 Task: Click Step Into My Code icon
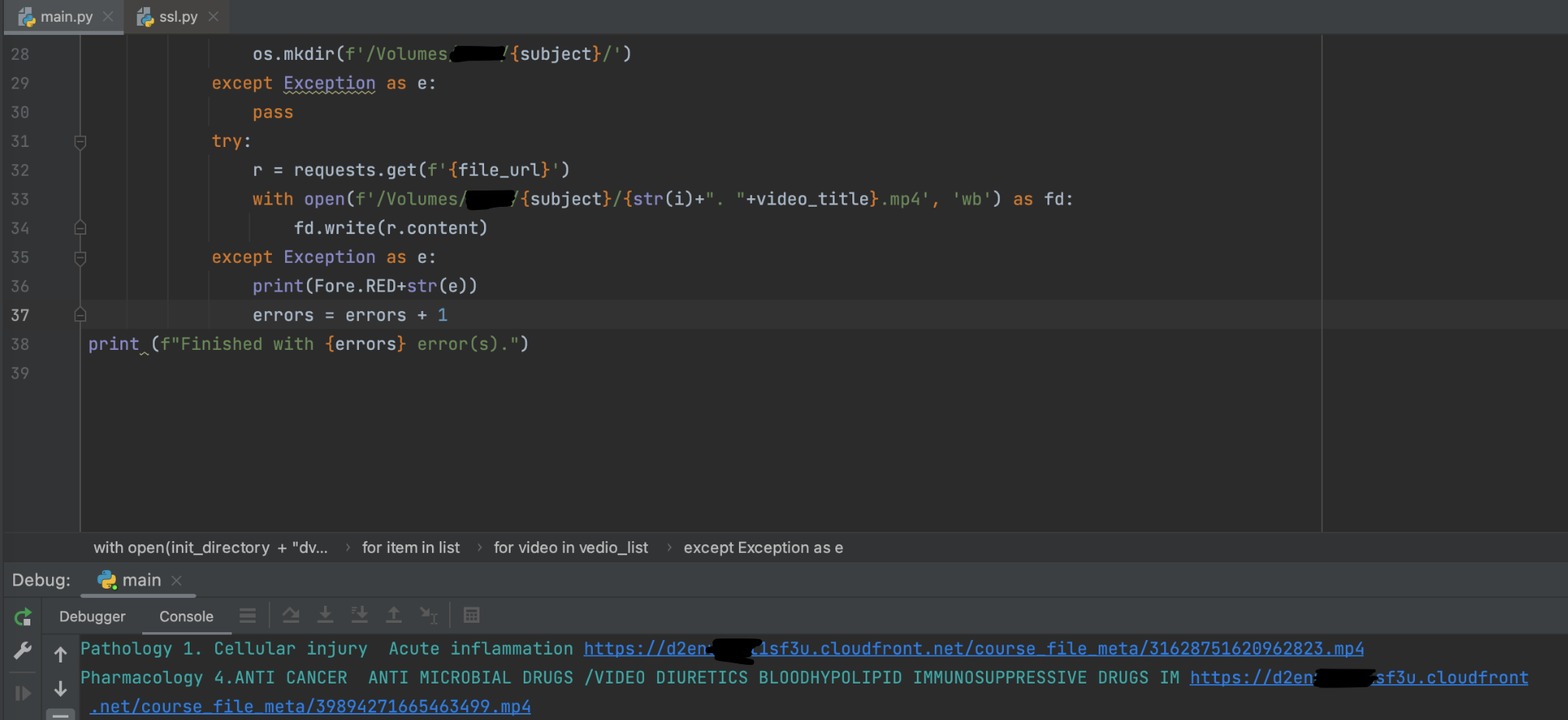tap(360, 616)
